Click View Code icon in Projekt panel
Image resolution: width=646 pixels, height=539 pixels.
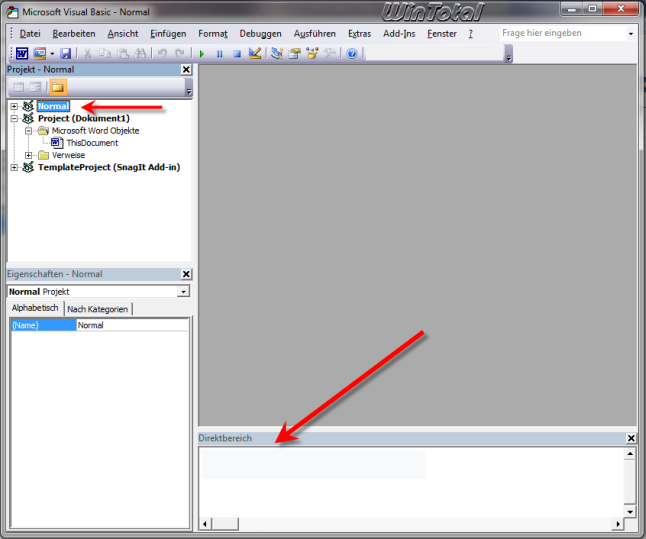pos(19,87)
